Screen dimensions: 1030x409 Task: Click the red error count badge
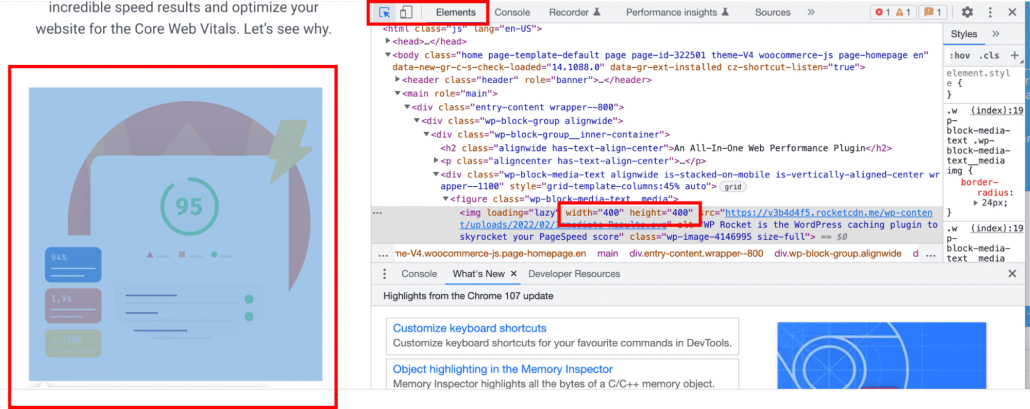coord(883,12)
